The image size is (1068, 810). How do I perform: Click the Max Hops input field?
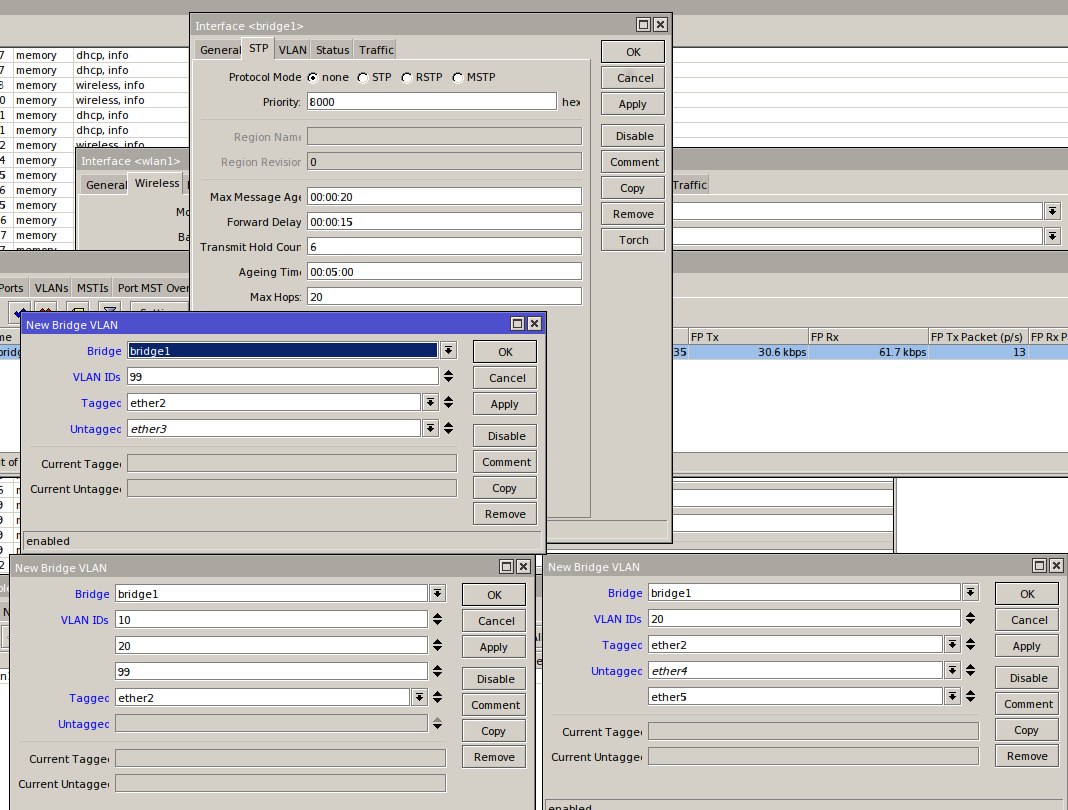coord(444,297)
